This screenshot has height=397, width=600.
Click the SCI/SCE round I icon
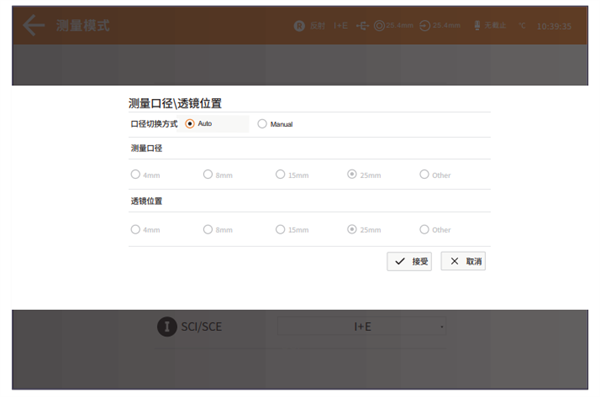click(x=167, y=327)
